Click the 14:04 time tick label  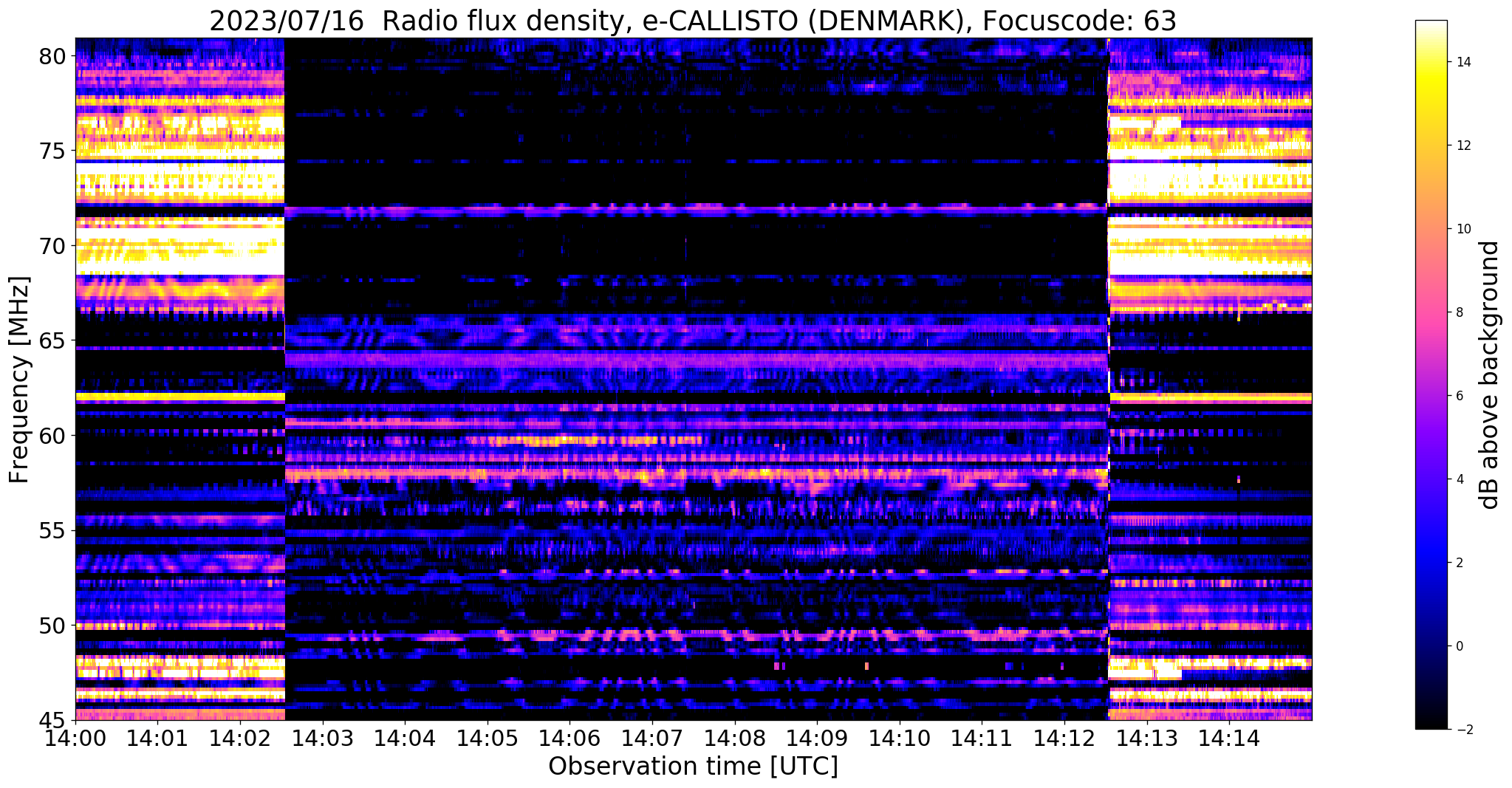coord(405,737)
